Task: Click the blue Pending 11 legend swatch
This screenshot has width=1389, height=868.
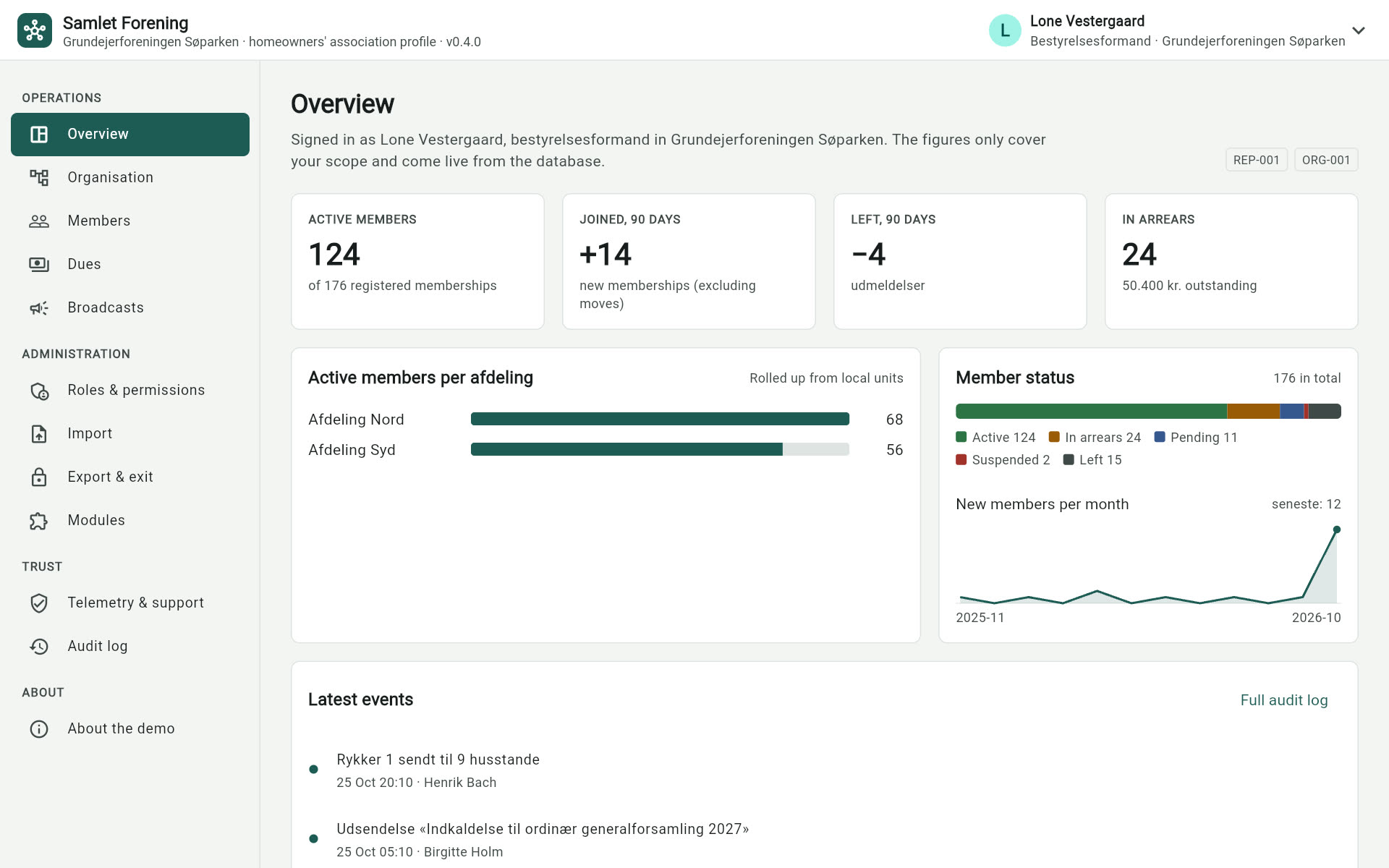Action: [x=1160, y=437]
